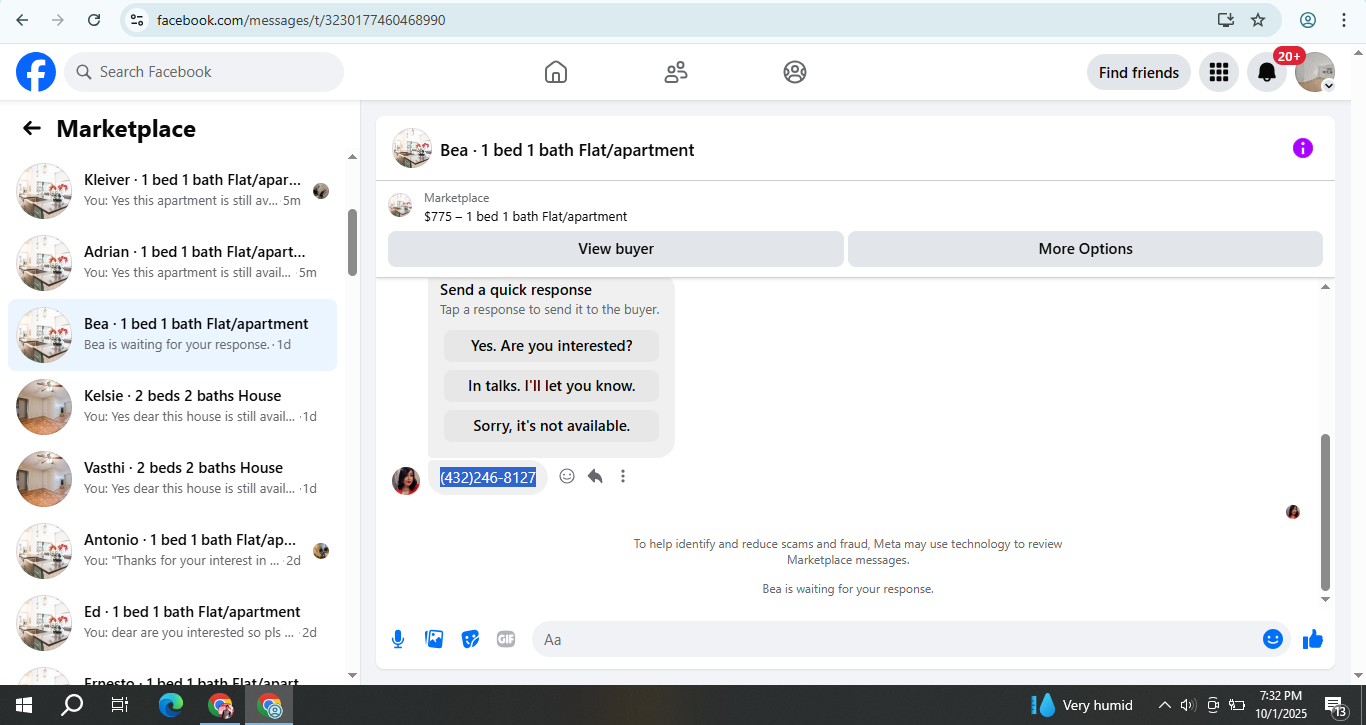Screen dimensions: 1366x725
Task: Click the browser reload button
Action: click(94, 20)
